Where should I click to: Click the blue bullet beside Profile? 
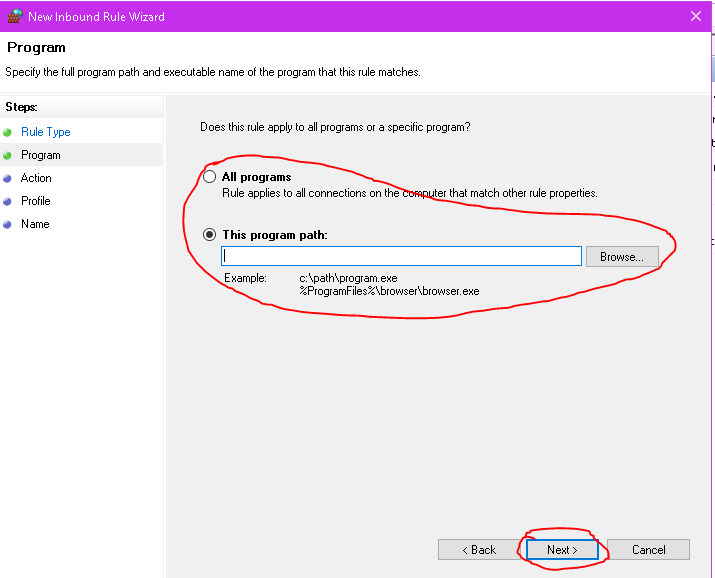(7, 201)
